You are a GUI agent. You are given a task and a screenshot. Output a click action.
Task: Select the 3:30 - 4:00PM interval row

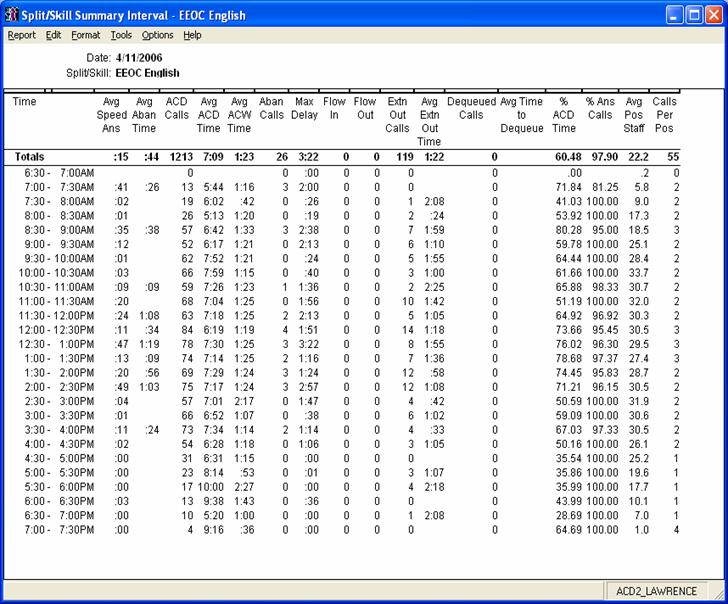click(x=341, y=430)
